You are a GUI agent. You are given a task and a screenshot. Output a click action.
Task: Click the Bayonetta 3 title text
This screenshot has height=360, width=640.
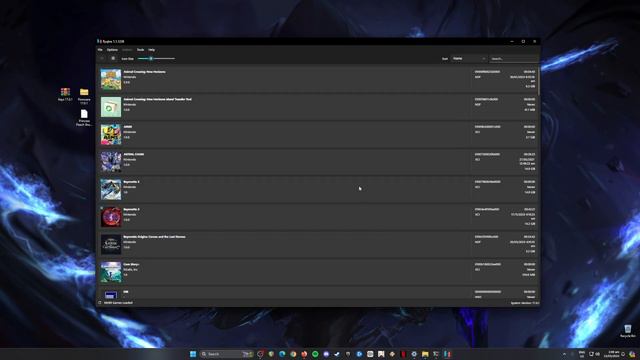pyautogui.click(x=131, y=209)
